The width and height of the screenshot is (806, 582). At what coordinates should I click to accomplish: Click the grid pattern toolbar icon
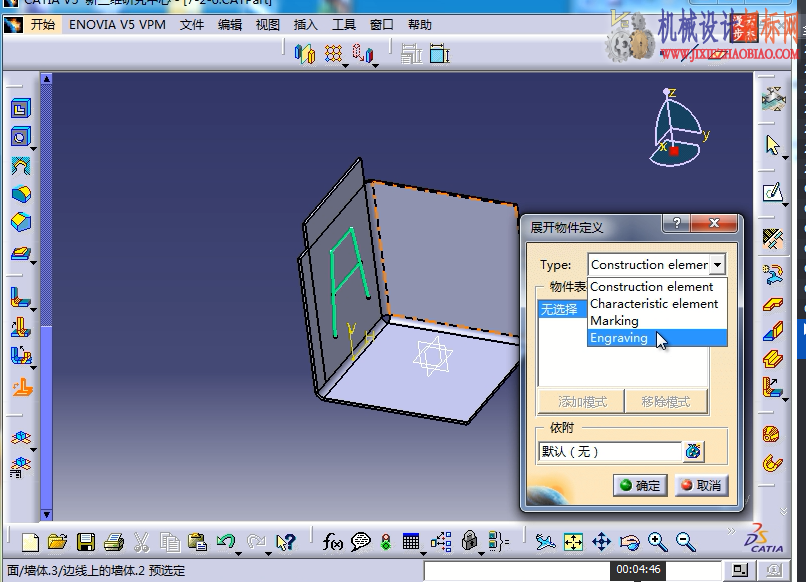coord(333,53)
